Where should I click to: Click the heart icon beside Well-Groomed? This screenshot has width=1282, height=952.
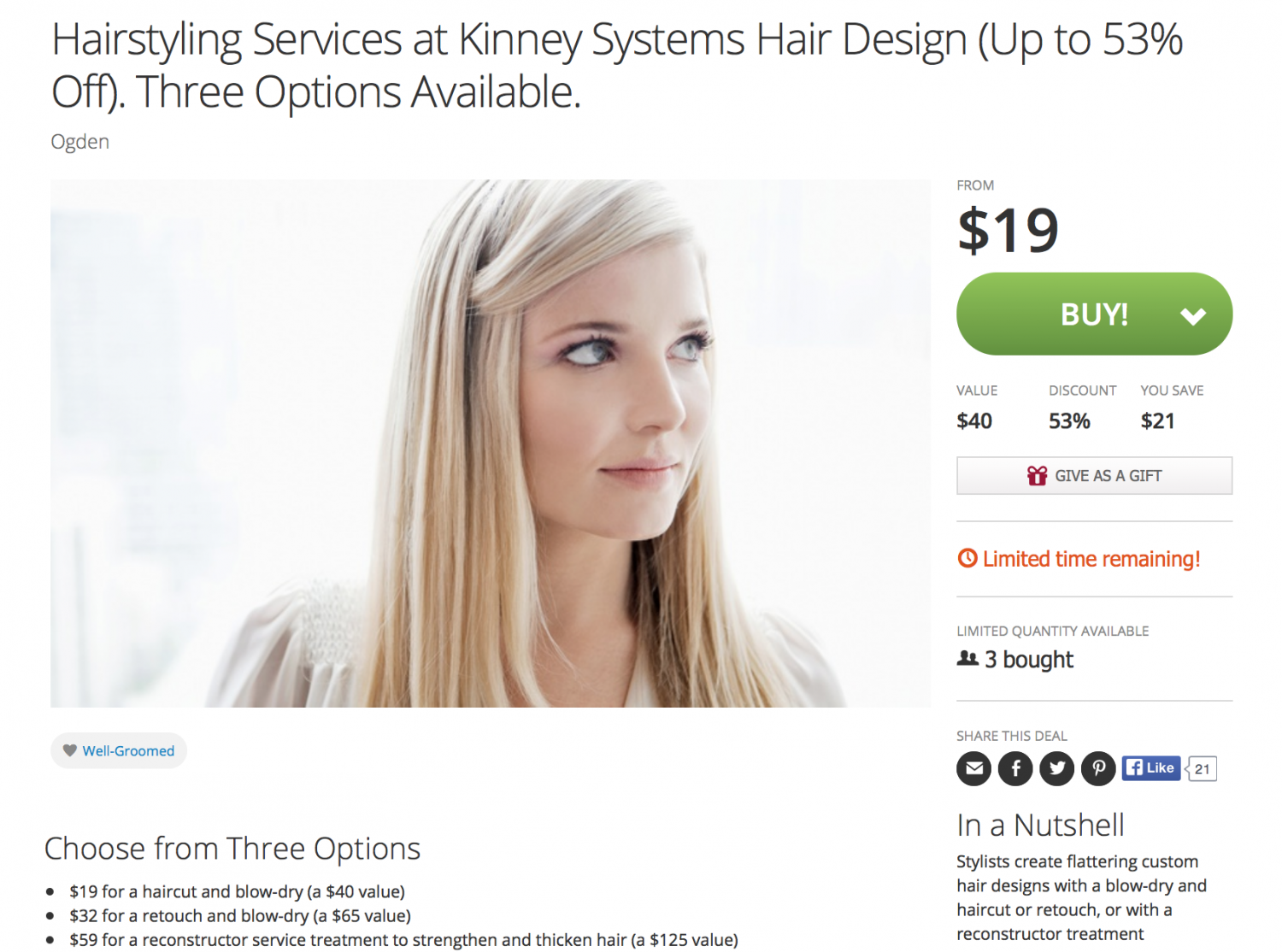click(70, 750)
